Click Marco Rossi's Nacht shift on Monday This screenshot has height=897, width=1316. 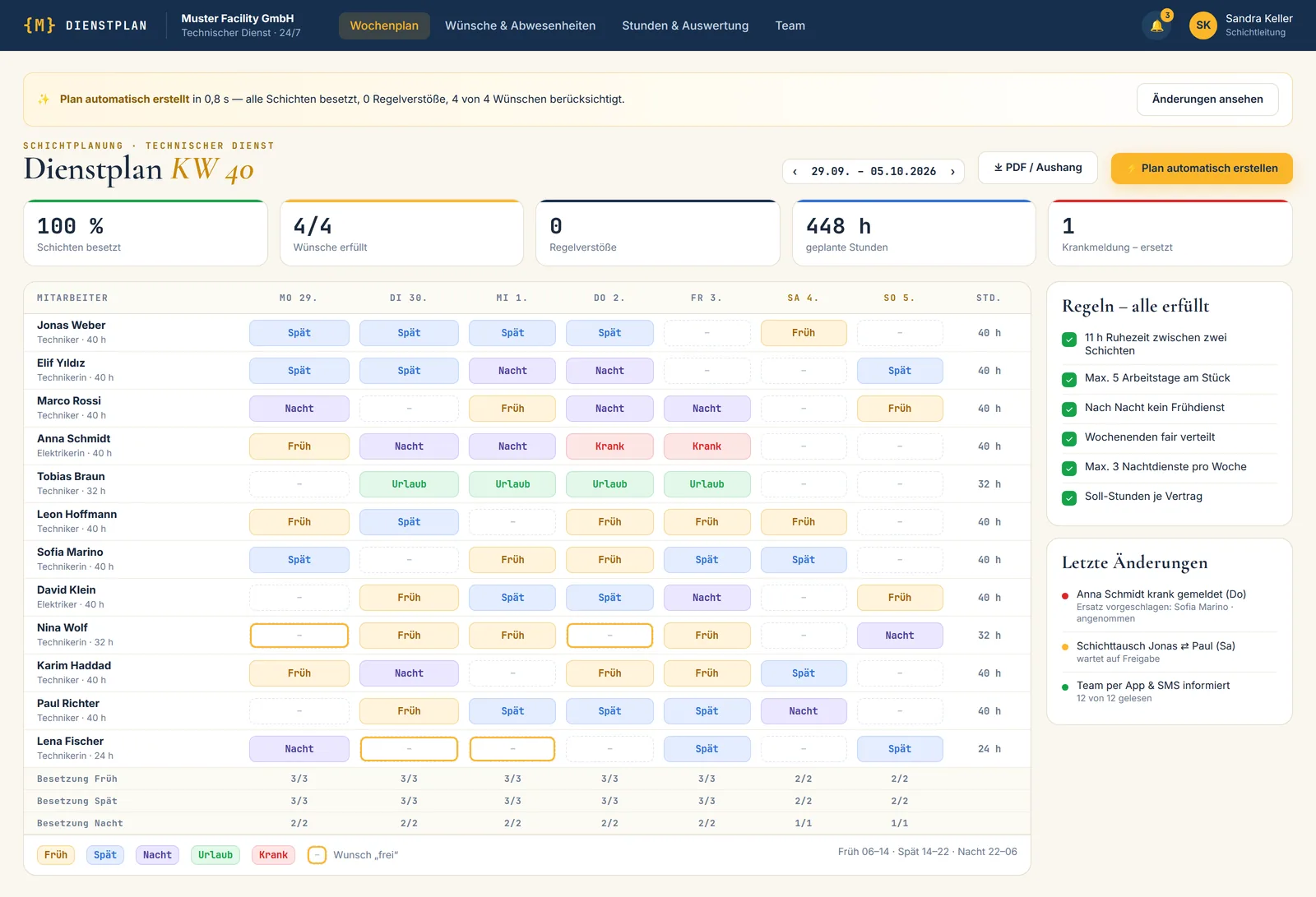[299, 409]
